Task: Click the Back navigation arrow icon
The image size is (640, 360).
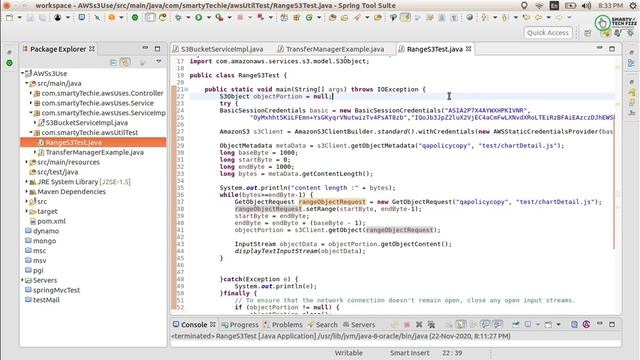Action: click(x=538, y=18)
